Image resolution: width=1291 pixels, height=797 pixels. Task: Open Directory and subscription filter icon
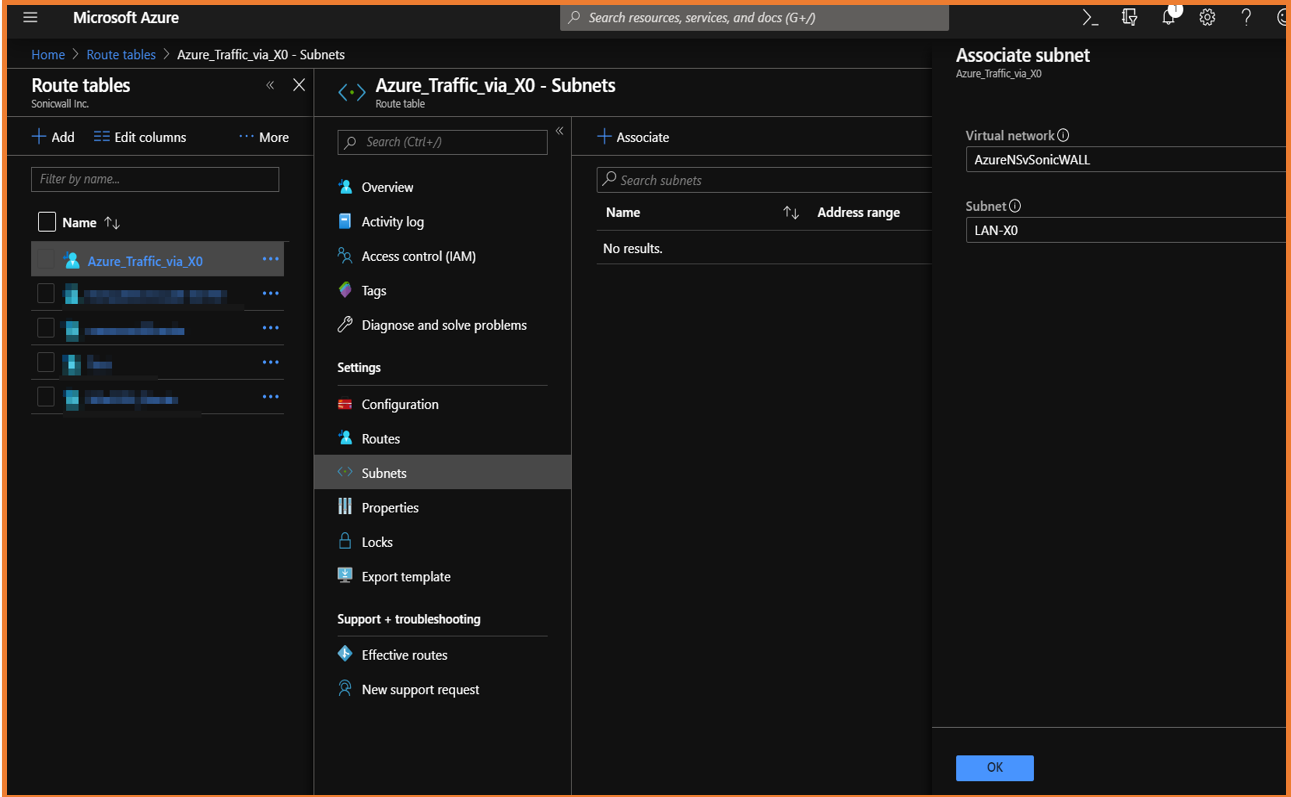tap(1130, 17)
